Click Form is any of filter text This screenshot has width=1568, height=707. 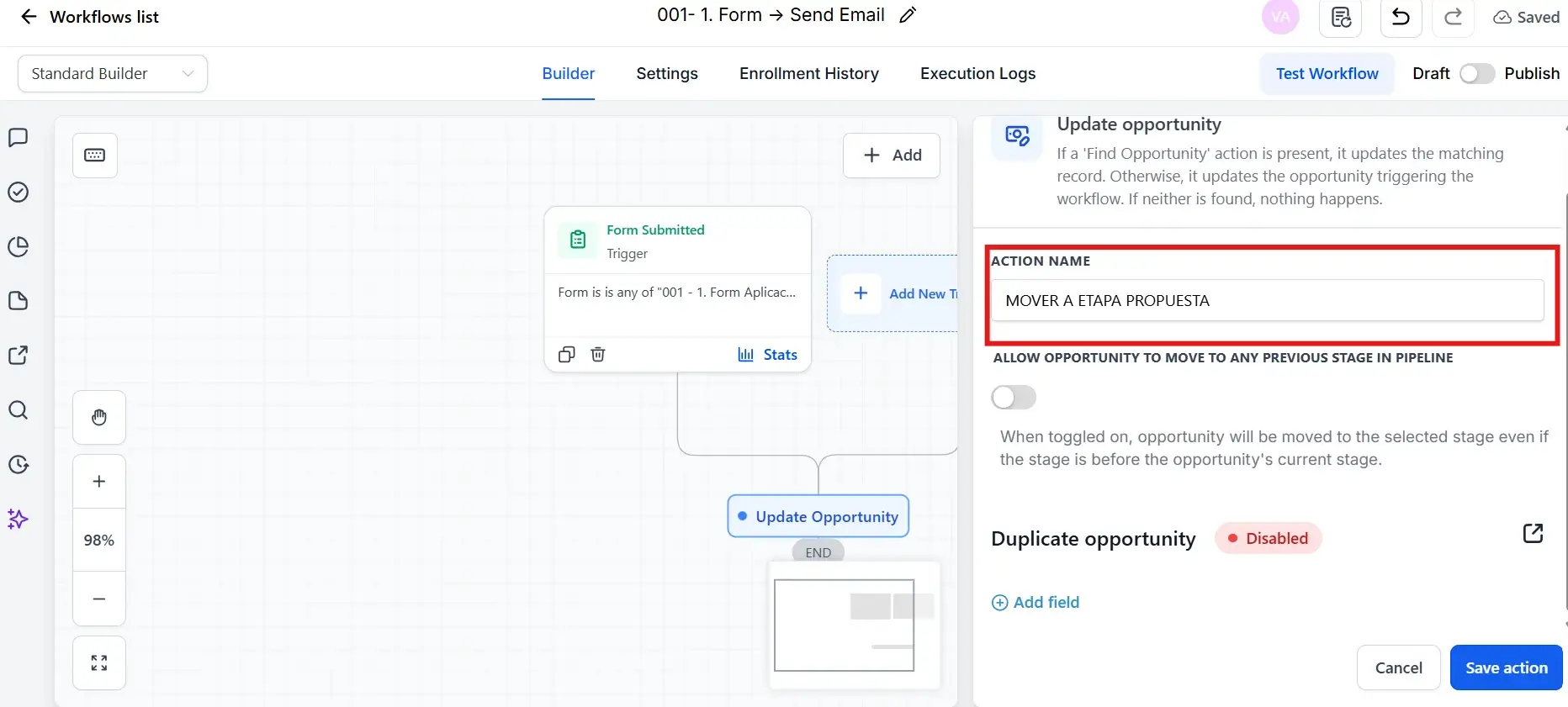[x=677, y=293]
